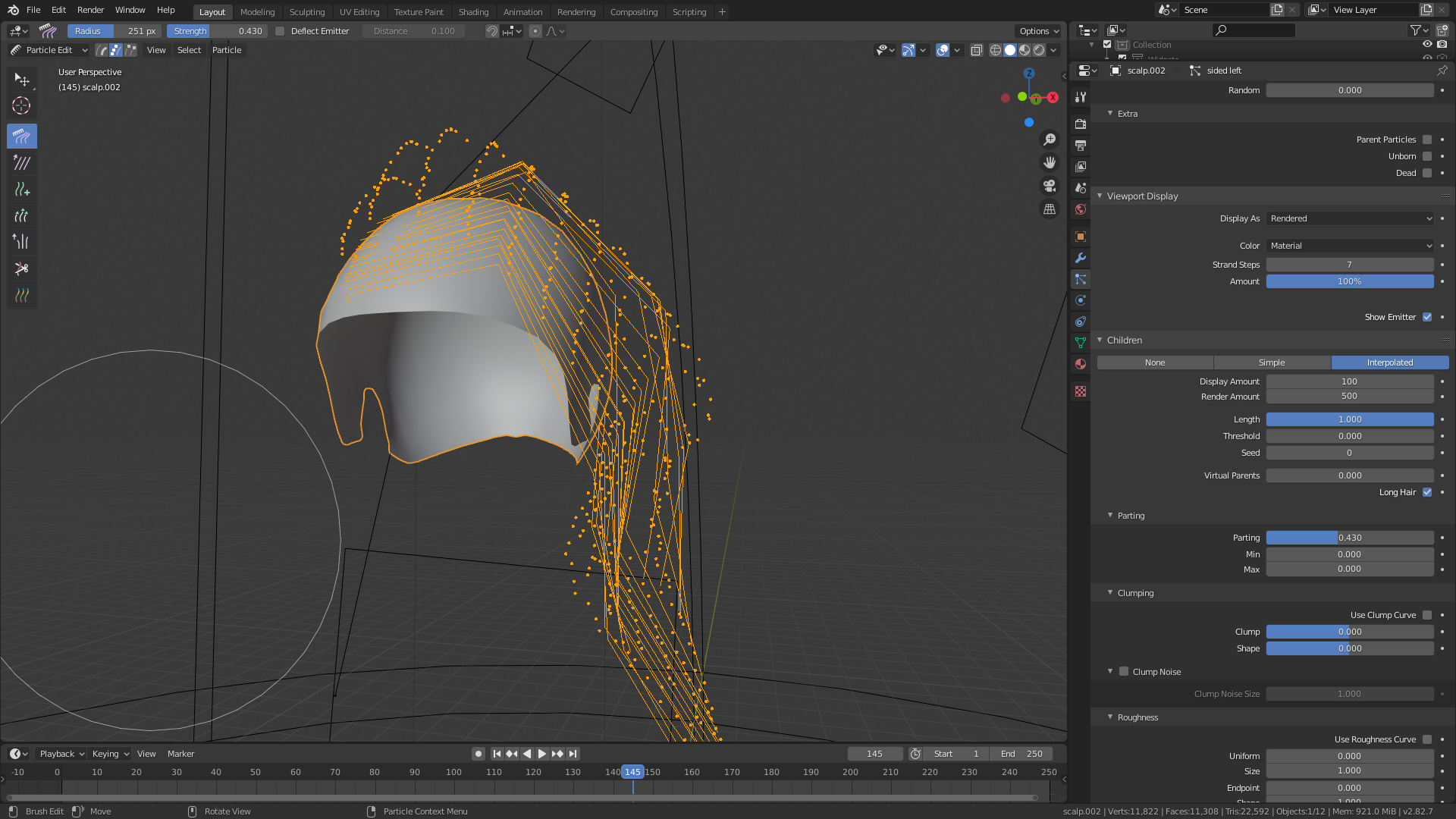Set children type to Simple
1456x819 pixels.
point(1272,362)
